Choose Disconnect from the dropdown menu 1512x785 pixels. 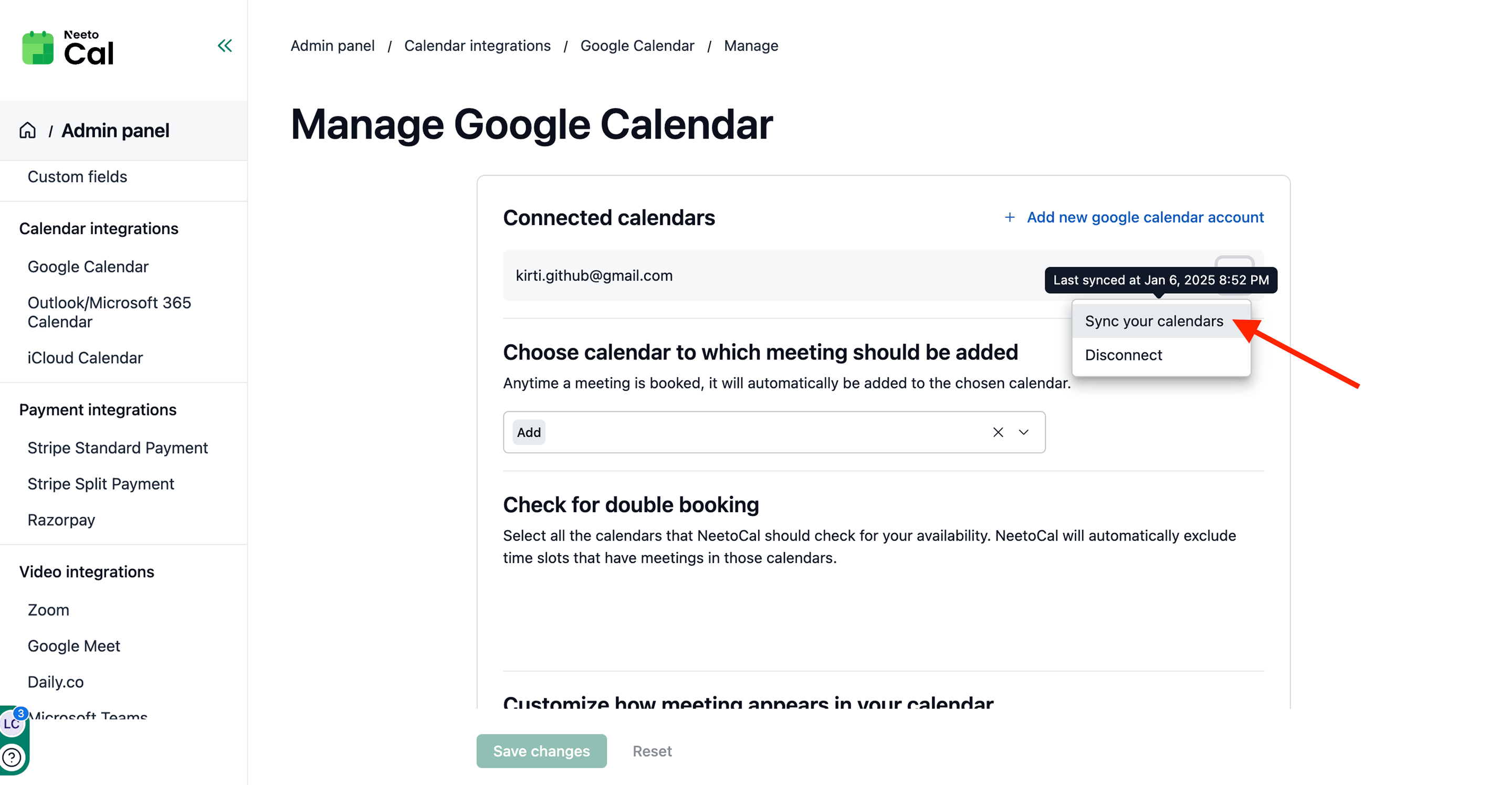click(x=1123, y=355)
